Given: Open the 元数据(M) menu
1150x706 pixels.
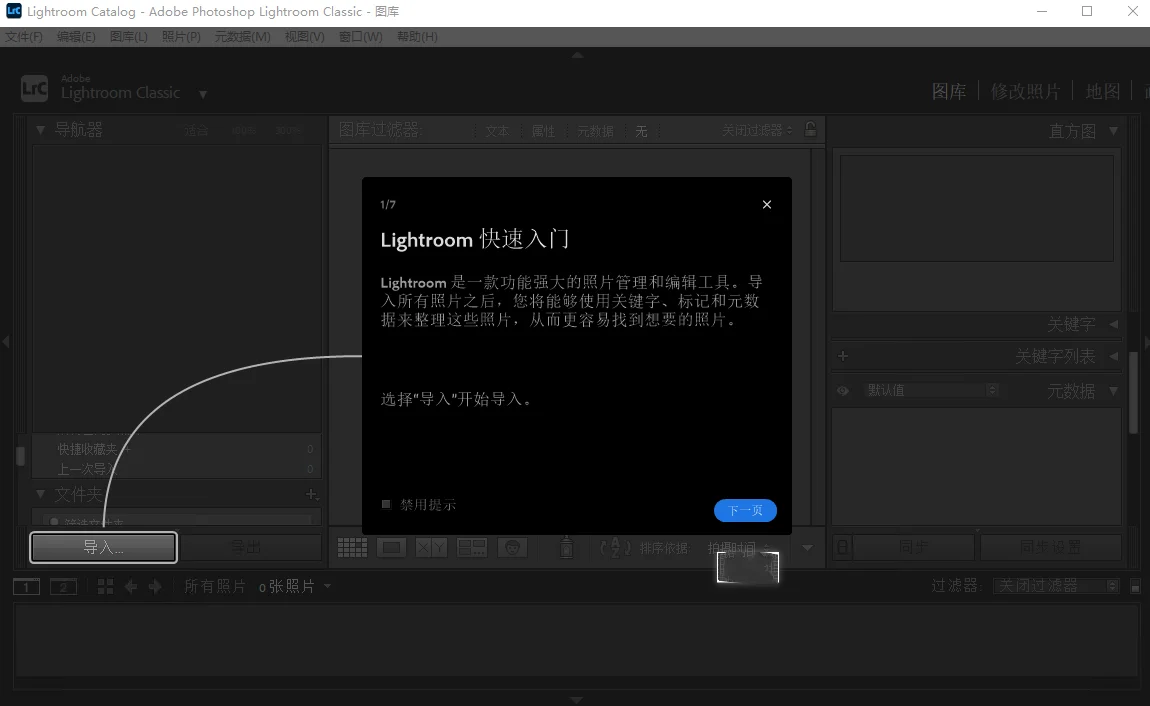Looking at the screenshot, I should [242, 37].
